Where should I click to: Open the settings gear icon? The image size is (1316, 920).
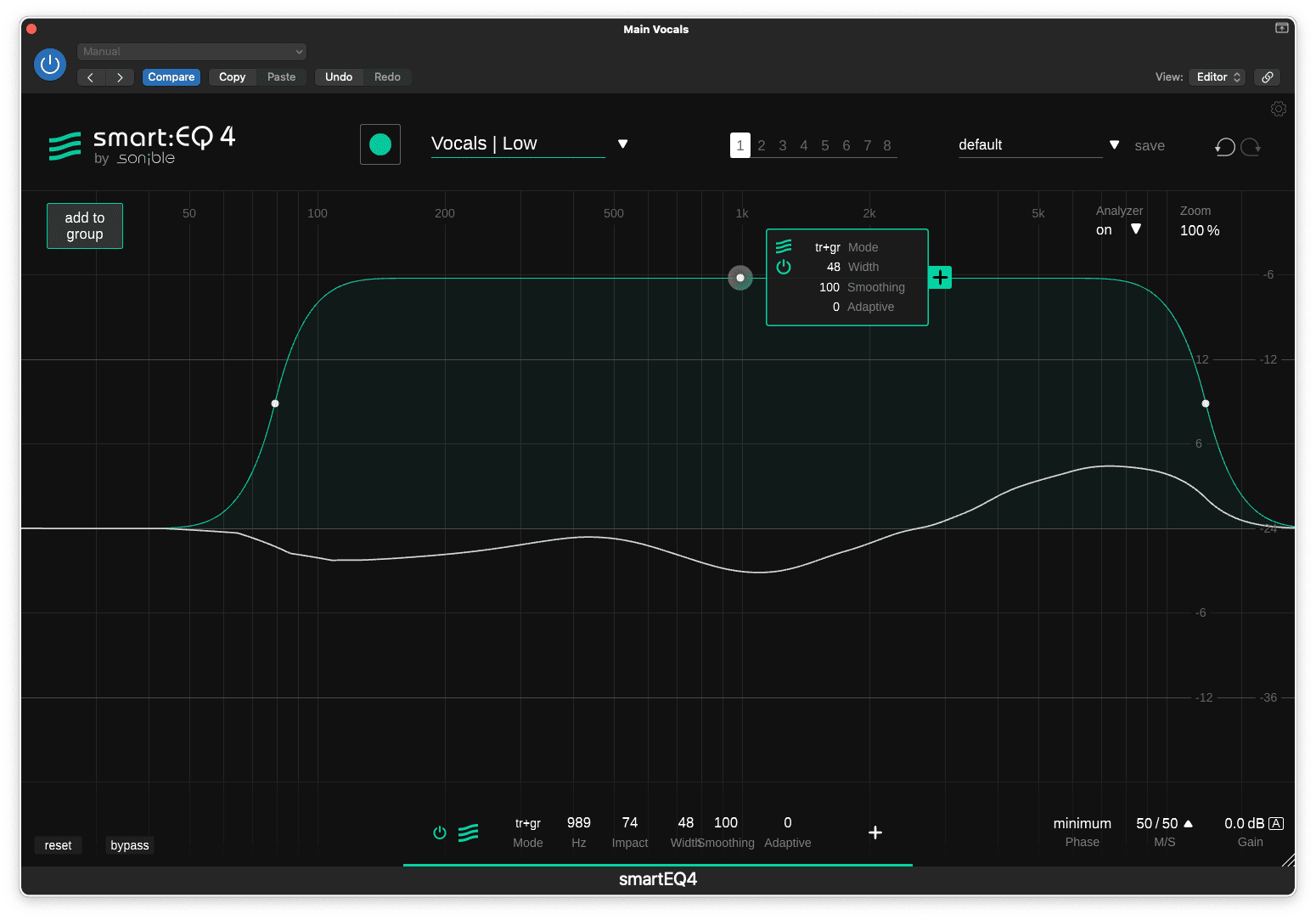point(1279,109)
